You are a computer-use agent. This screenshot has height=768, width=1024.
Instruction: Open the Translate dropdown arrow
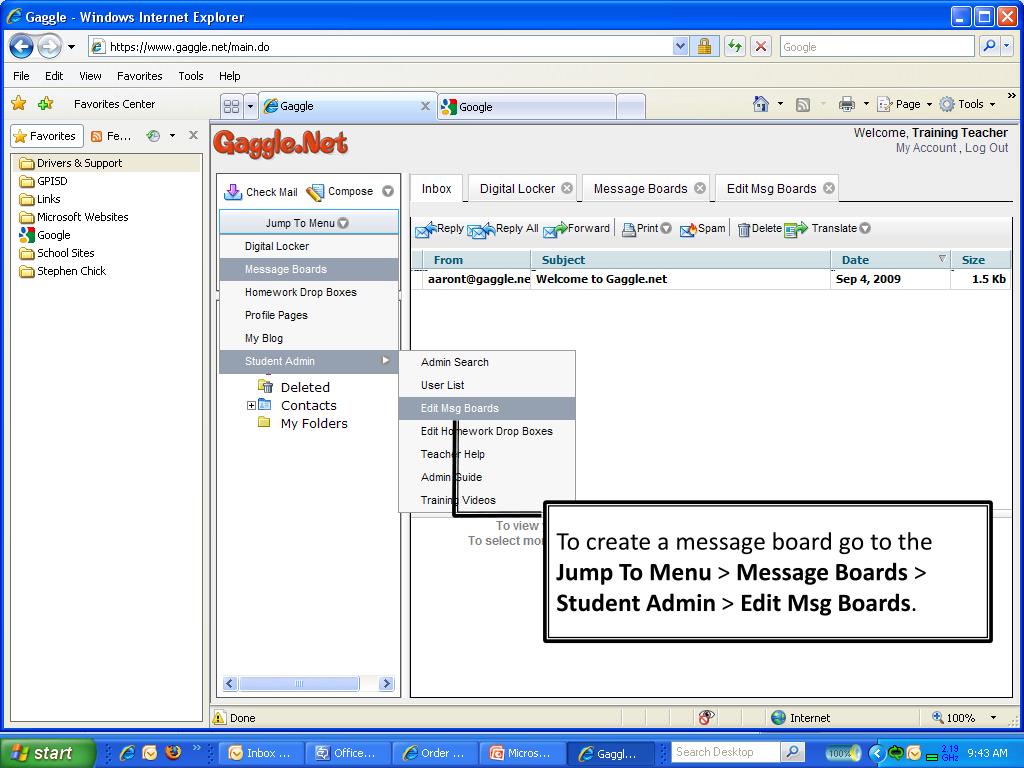coord(865,229)
